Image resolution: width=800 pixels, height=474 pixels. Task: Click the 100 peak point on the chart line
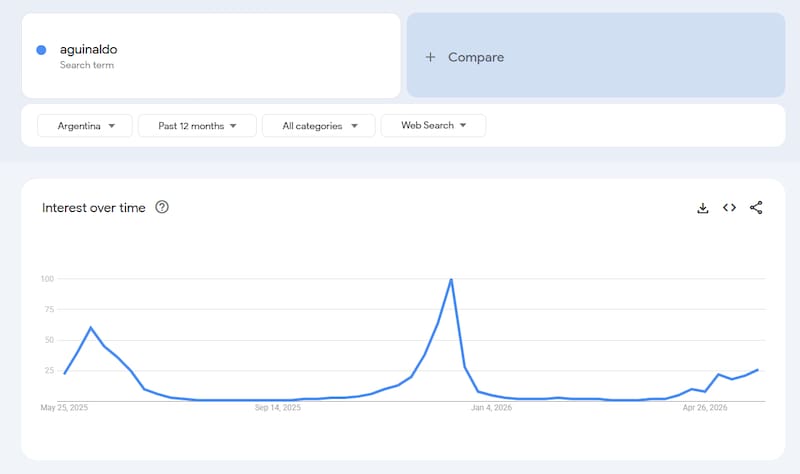tap(451, 279)
